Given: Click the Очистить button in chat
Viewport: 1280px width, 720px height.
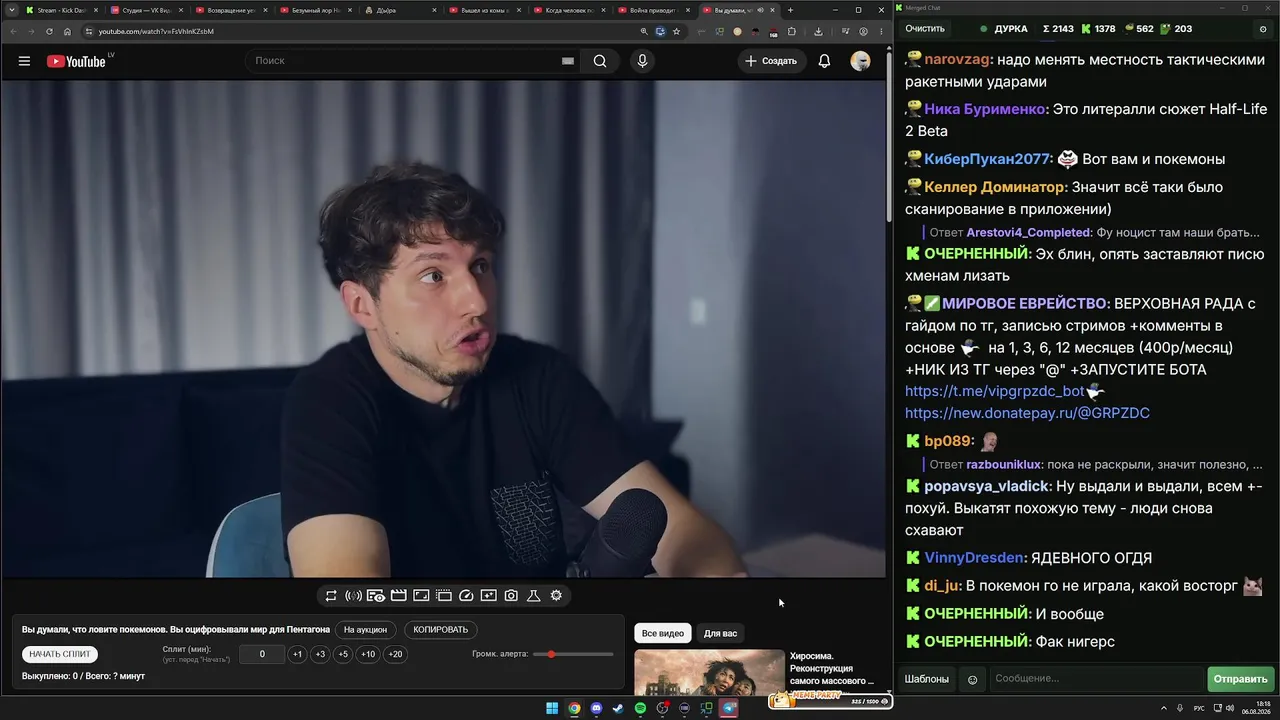Looking at the screenshot, I should (925, 29).
